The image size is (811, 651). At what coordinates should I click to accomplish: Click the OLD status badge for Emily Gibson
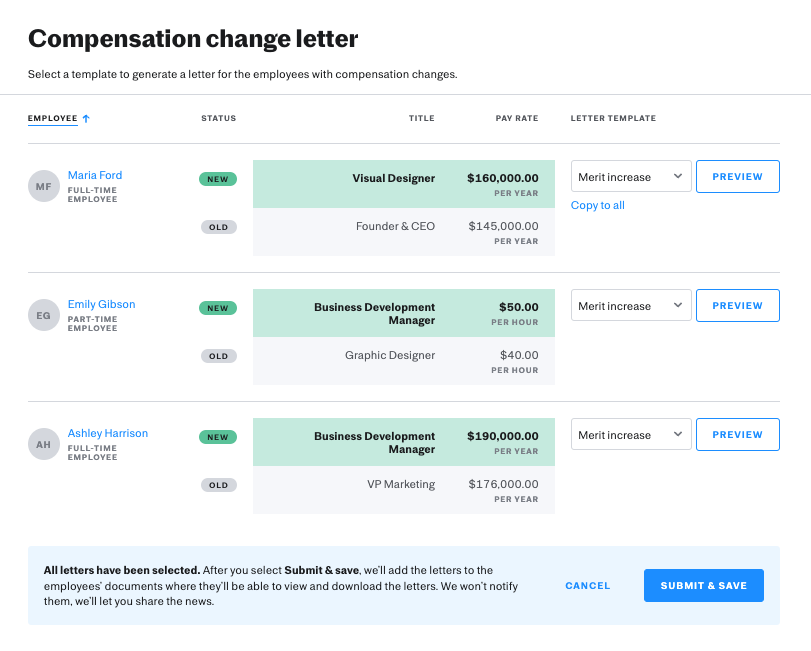218,356
